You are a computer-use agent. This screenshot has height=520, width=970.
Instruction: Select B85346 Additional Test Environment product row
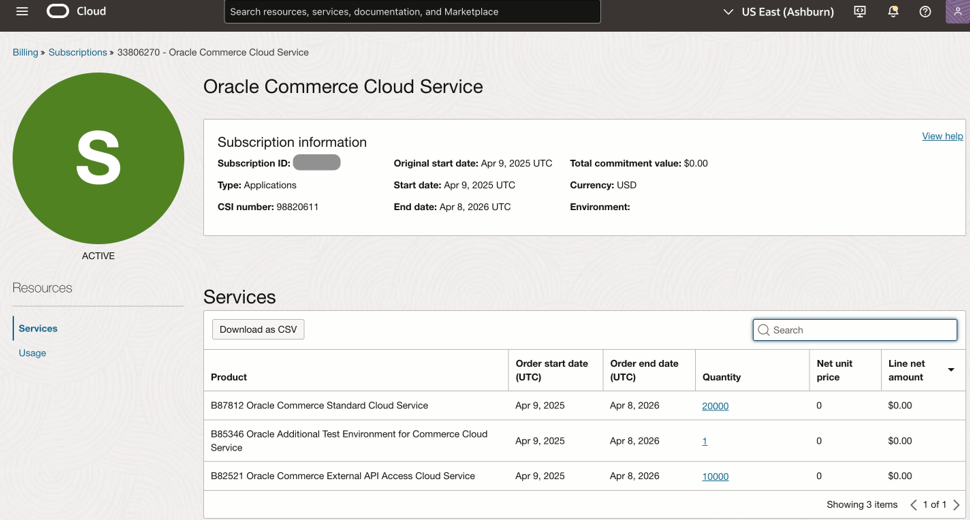(584, 441)
